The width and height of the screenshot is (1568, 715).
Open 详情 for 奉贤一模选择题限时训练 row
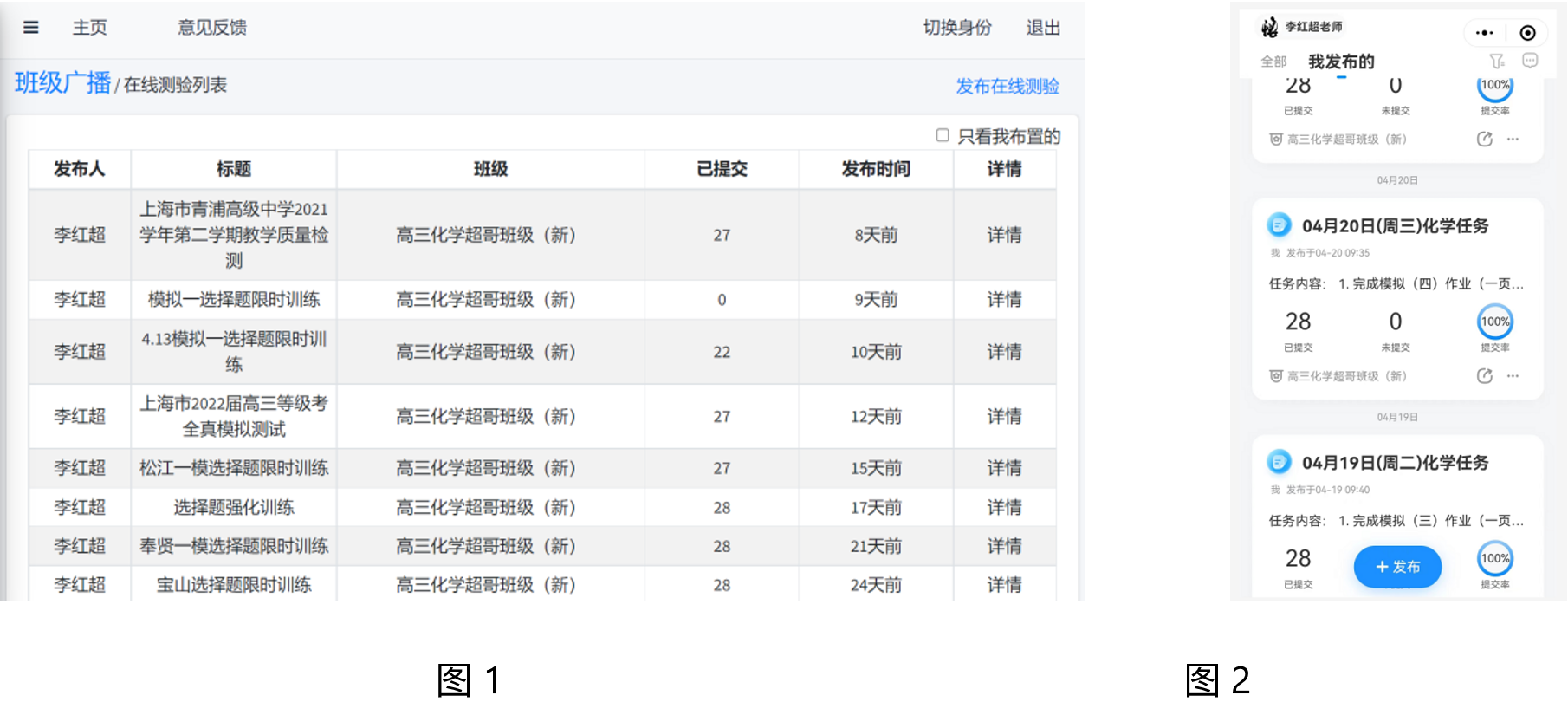[x=1004, y=546]
